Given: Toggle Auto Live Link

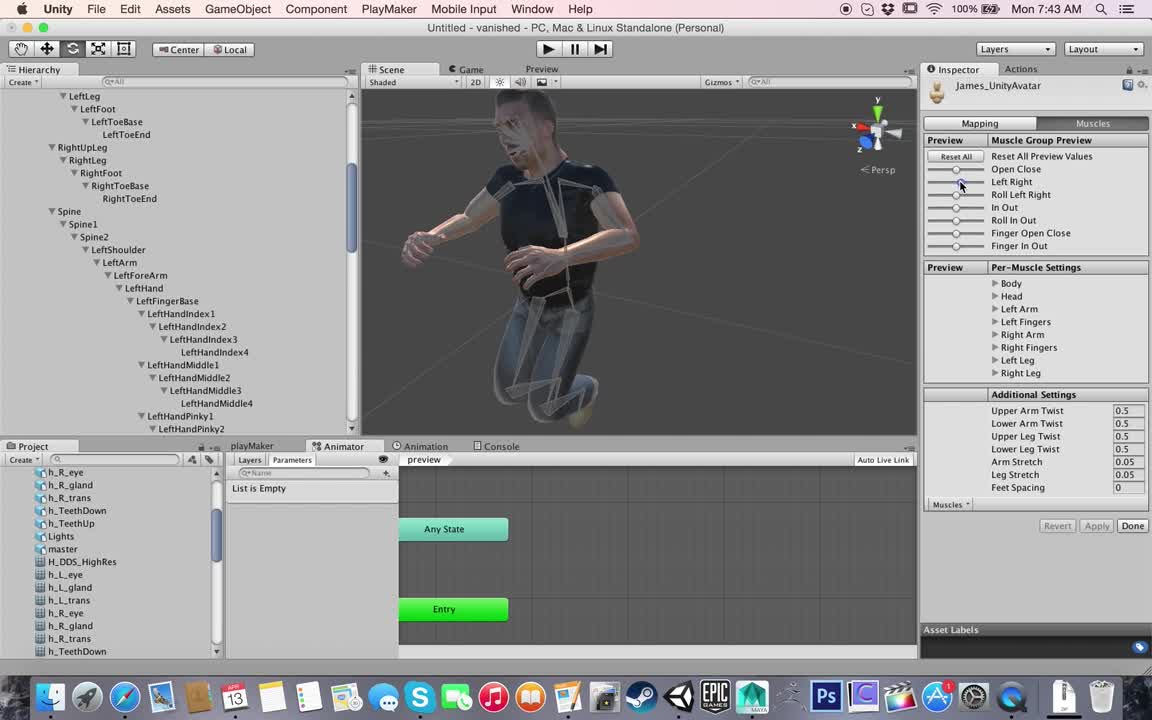Looking at the screenshot, I should 883,460.
